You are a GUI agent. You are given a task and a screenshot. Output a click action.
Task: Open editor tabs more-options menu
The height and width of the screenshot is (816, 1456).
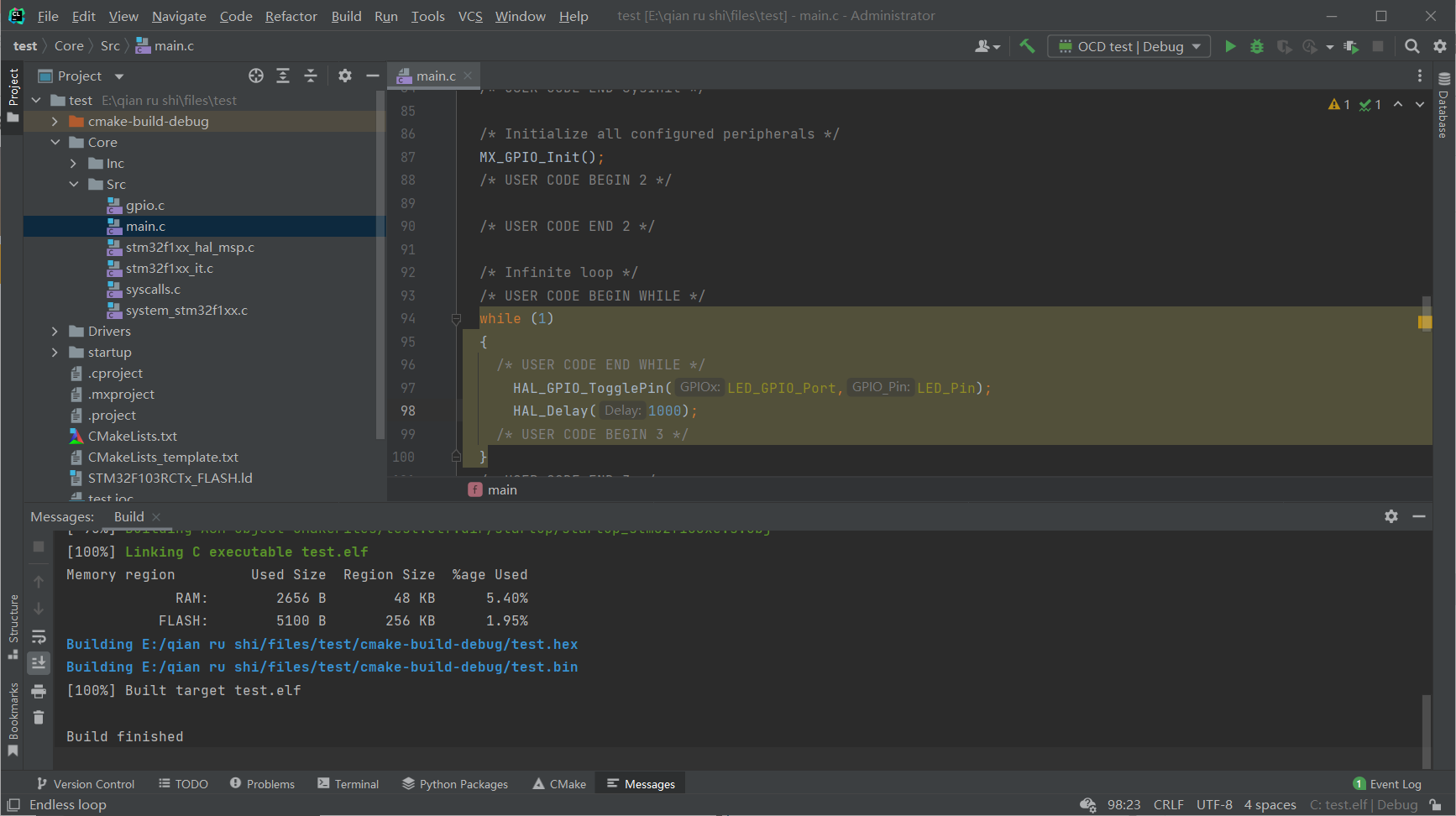[1420, 76]
